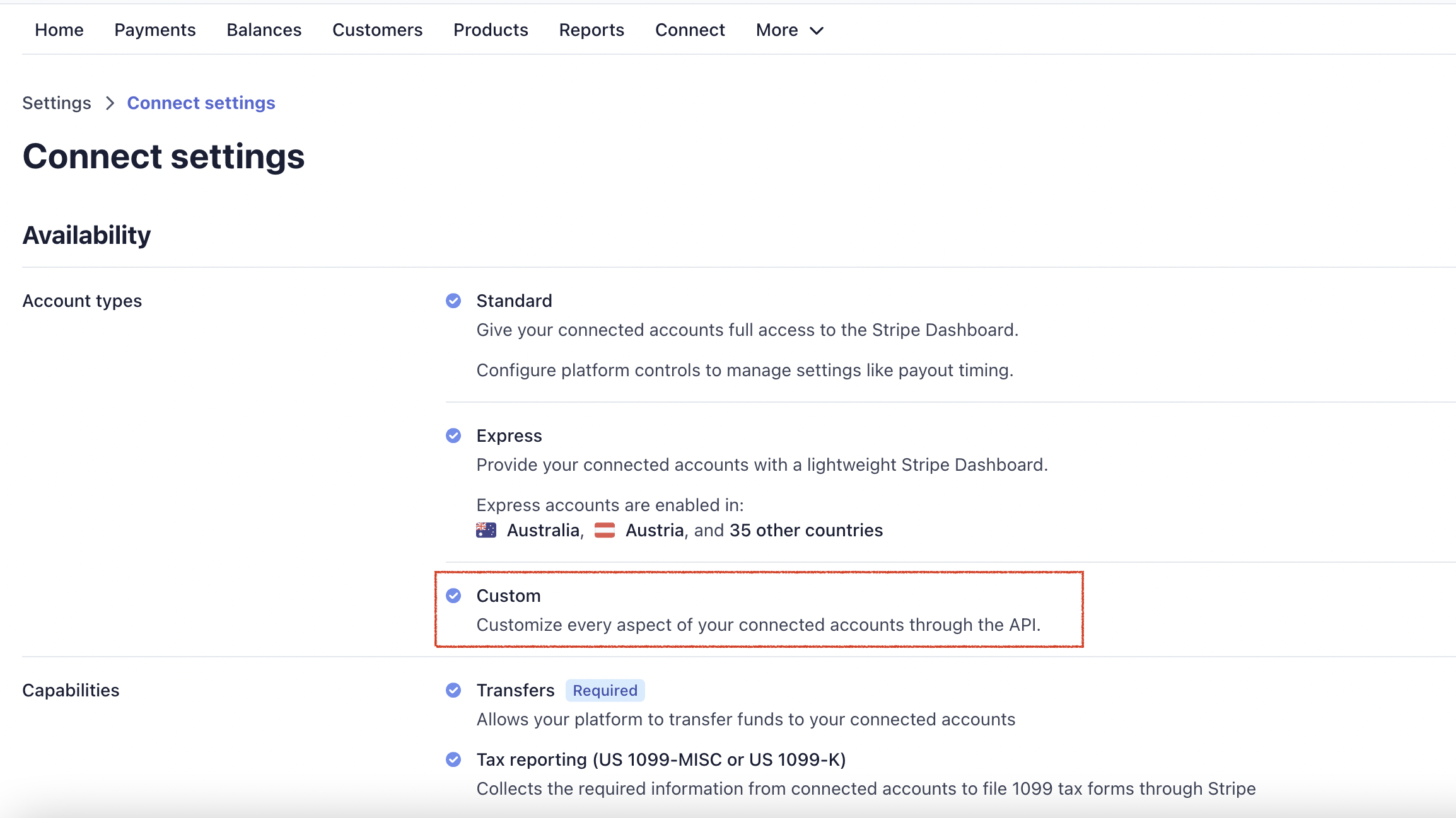Viewport: 1456px width, 818px height.
Task: Click the chevron arrow beside More
Action: pyautogui.click(x=817, y=31)
